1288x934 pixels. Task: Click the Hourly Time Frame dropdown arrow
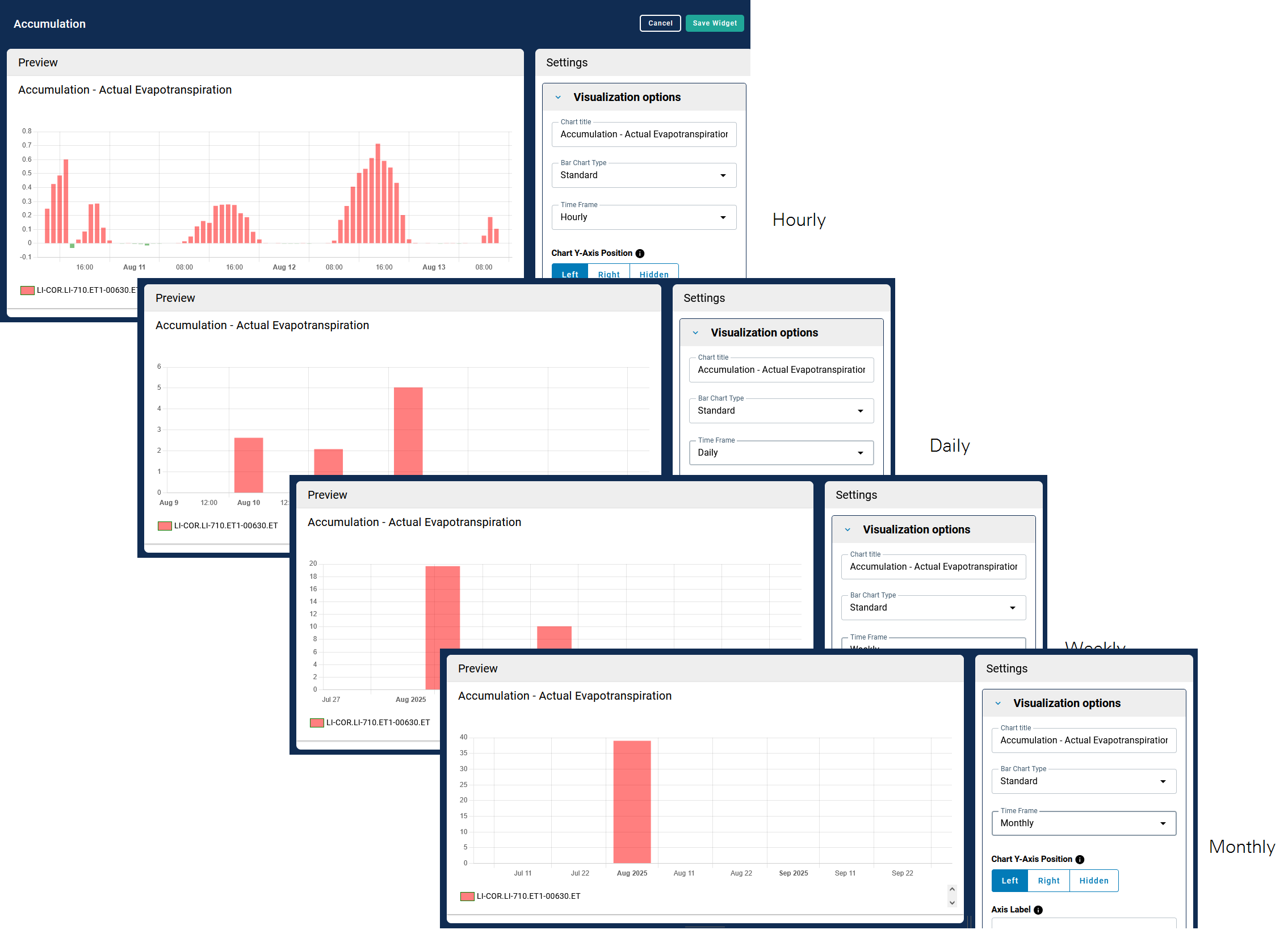pos(723,217)
